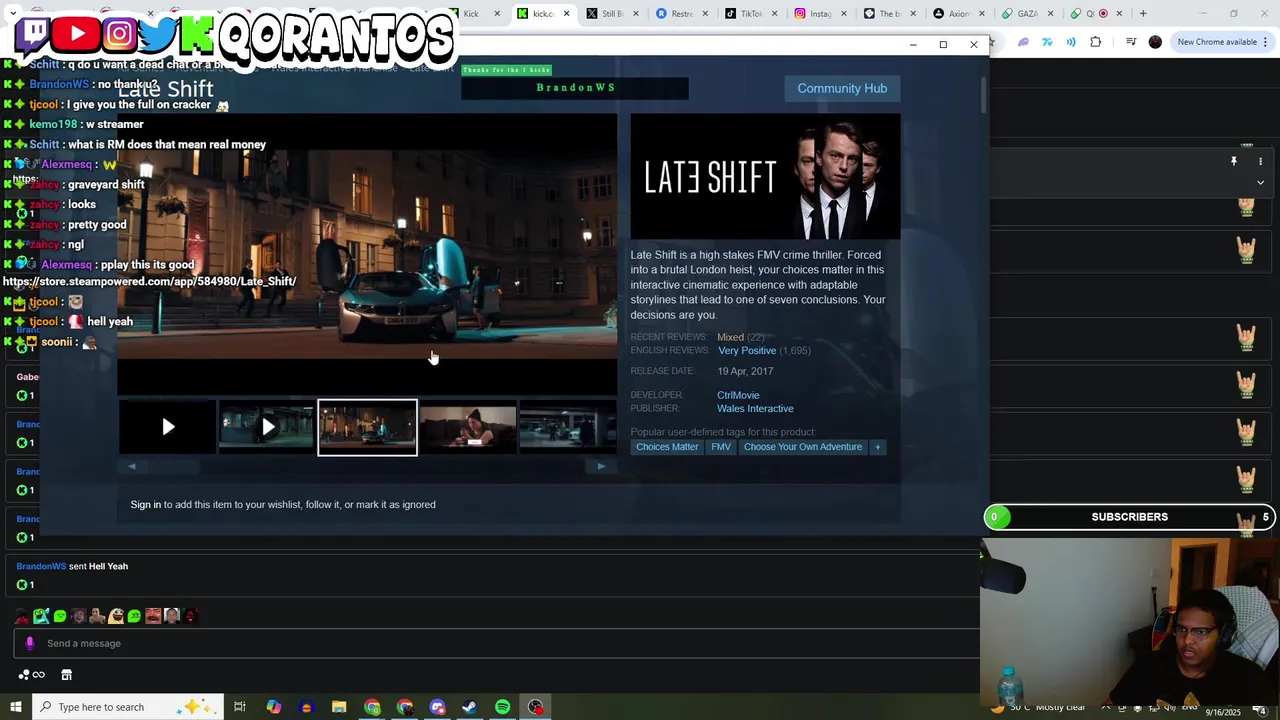Click BrandonWS username in sent message
This screenshot has height=720, width=1280.
point(41,567)
